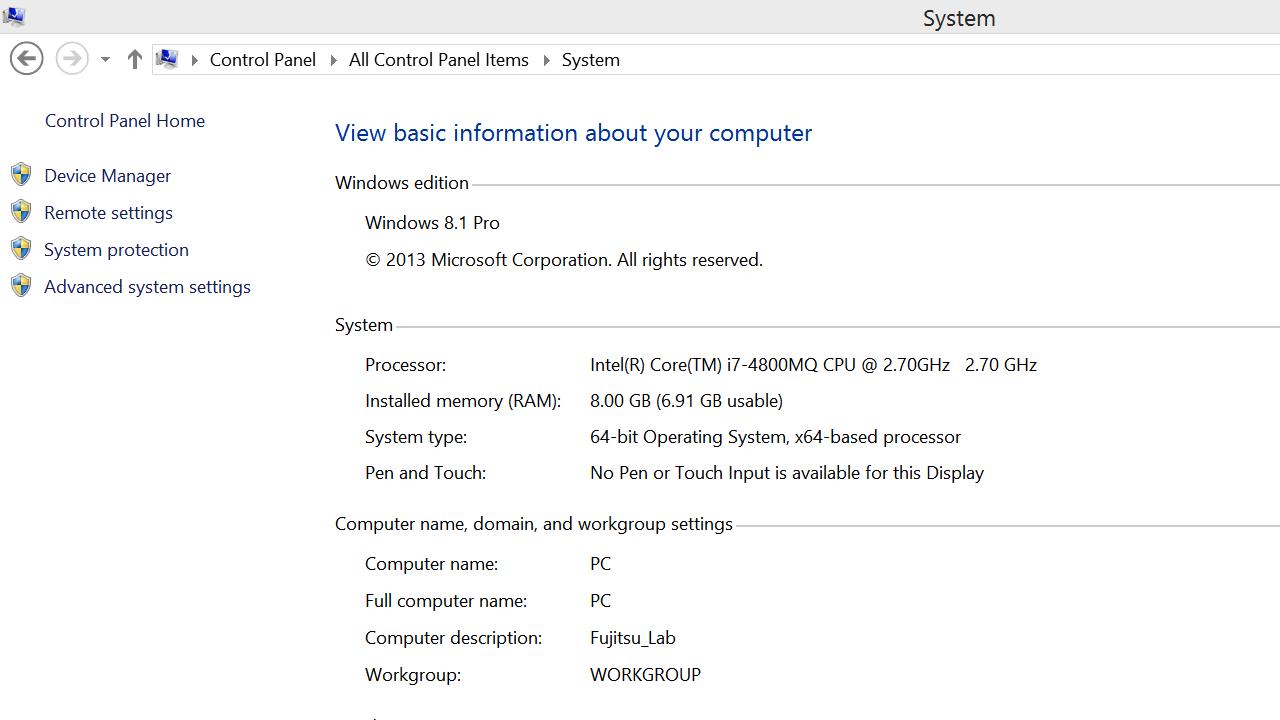The width and height of the screenshot is (1280, 720).
Task: Click the Up one level arrow
Action: (x=135, y=59)
